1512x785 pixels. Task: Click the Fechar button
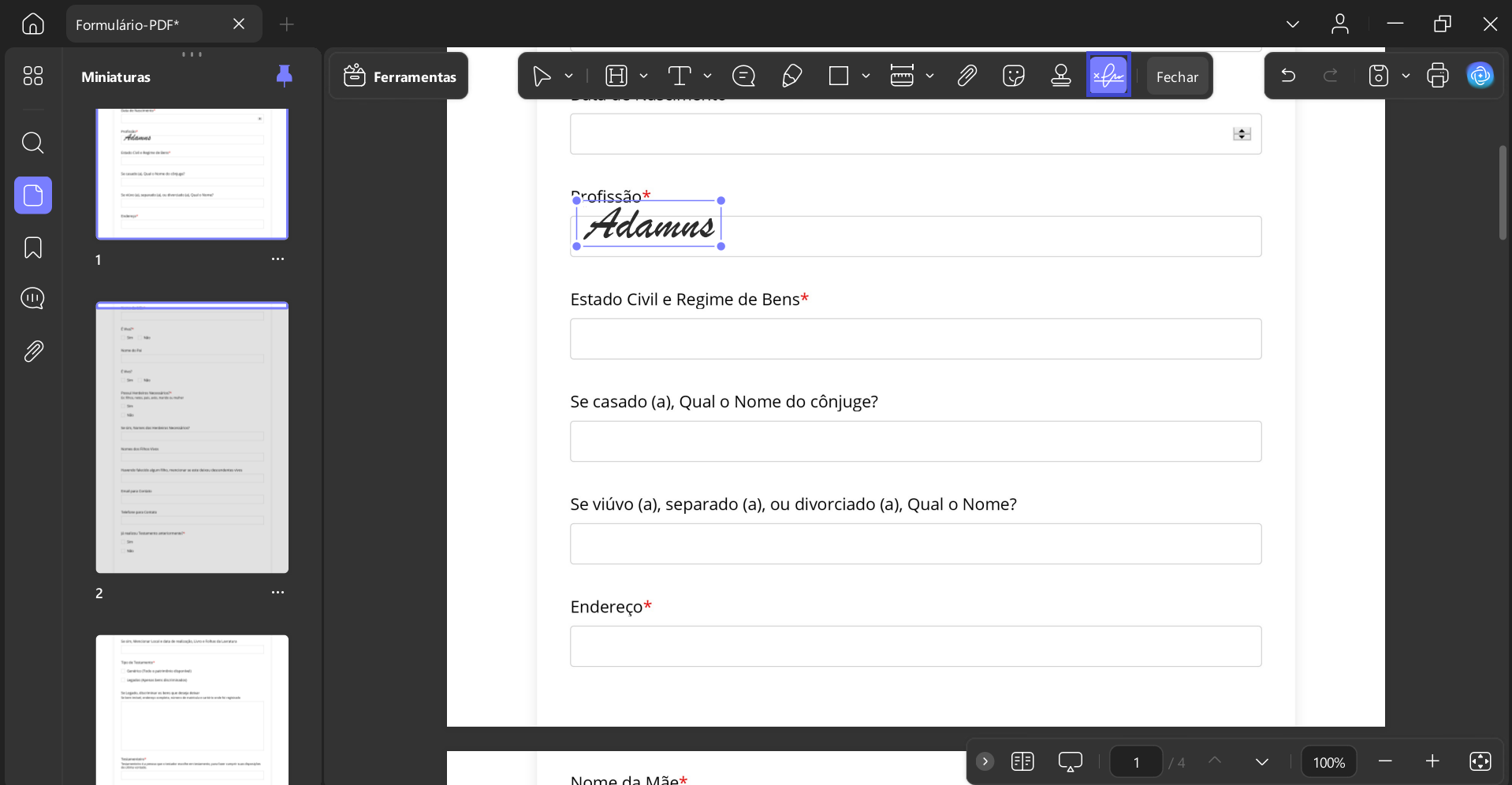coord(1177,76)
